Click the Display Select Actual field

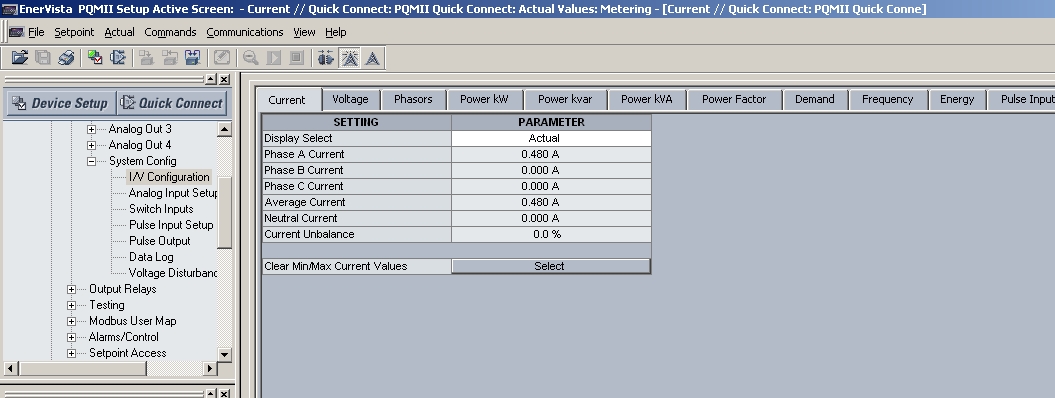[551, 138]
